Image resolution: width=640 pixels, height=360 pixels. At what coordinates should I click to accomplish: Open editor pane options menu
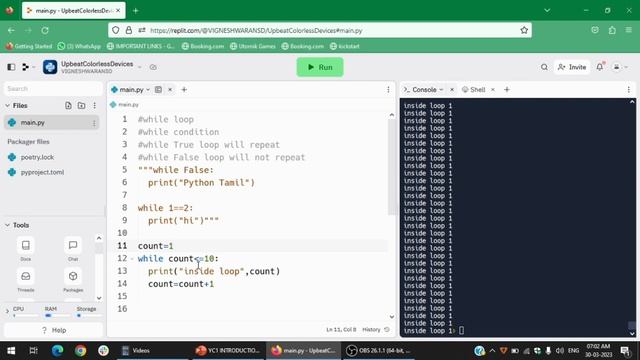tap(388, 89)
